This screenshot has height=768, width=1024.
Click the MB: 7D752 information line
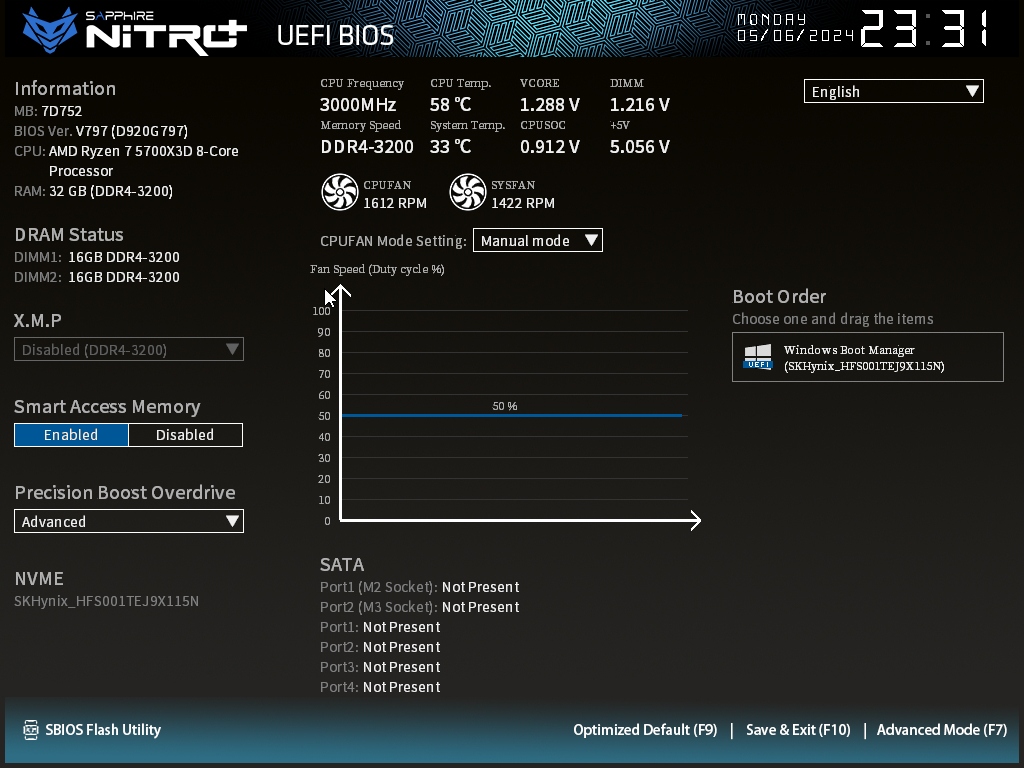point(48,111)
